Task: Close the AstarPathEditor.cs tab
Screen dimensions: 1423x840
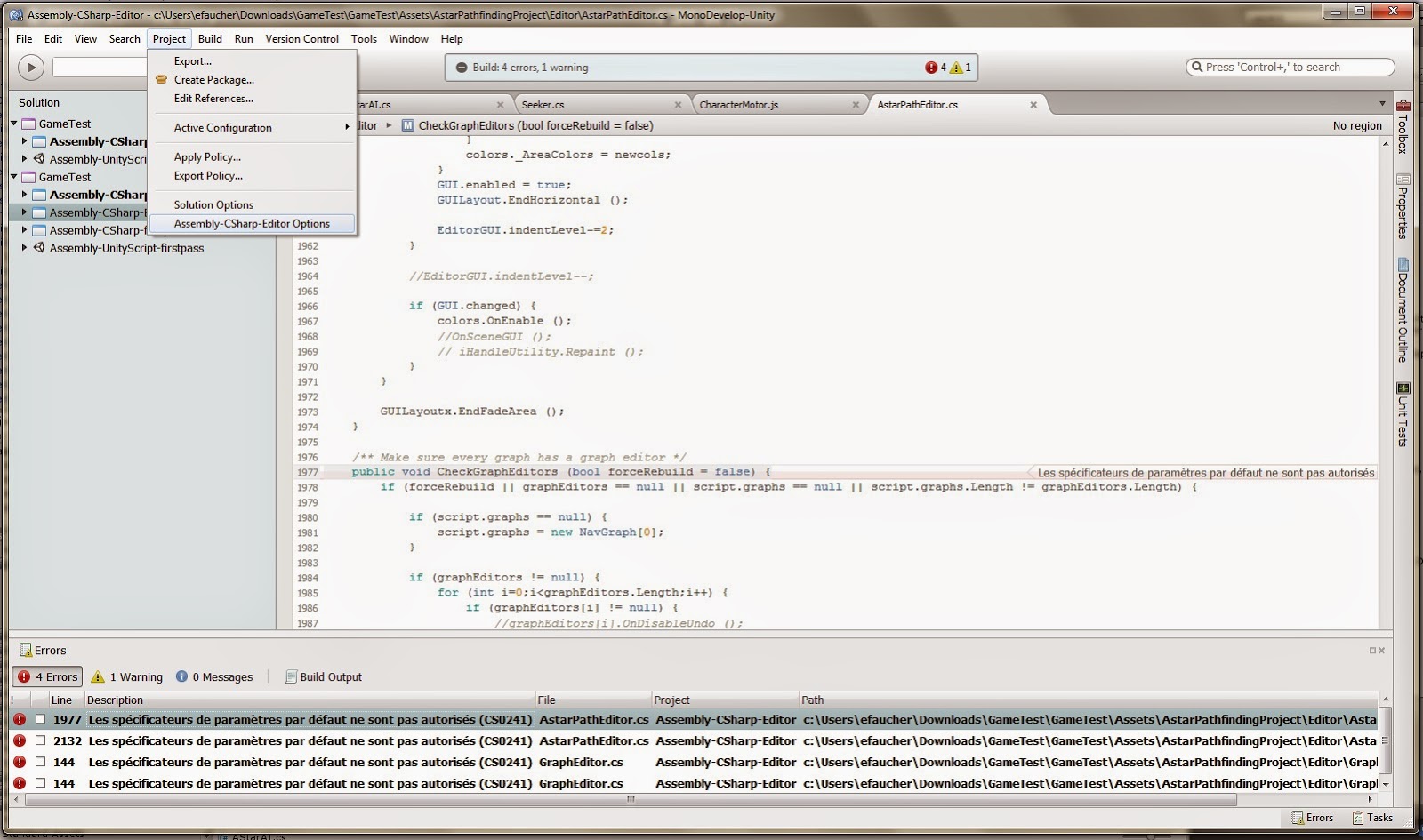Action: [1033, 105]
